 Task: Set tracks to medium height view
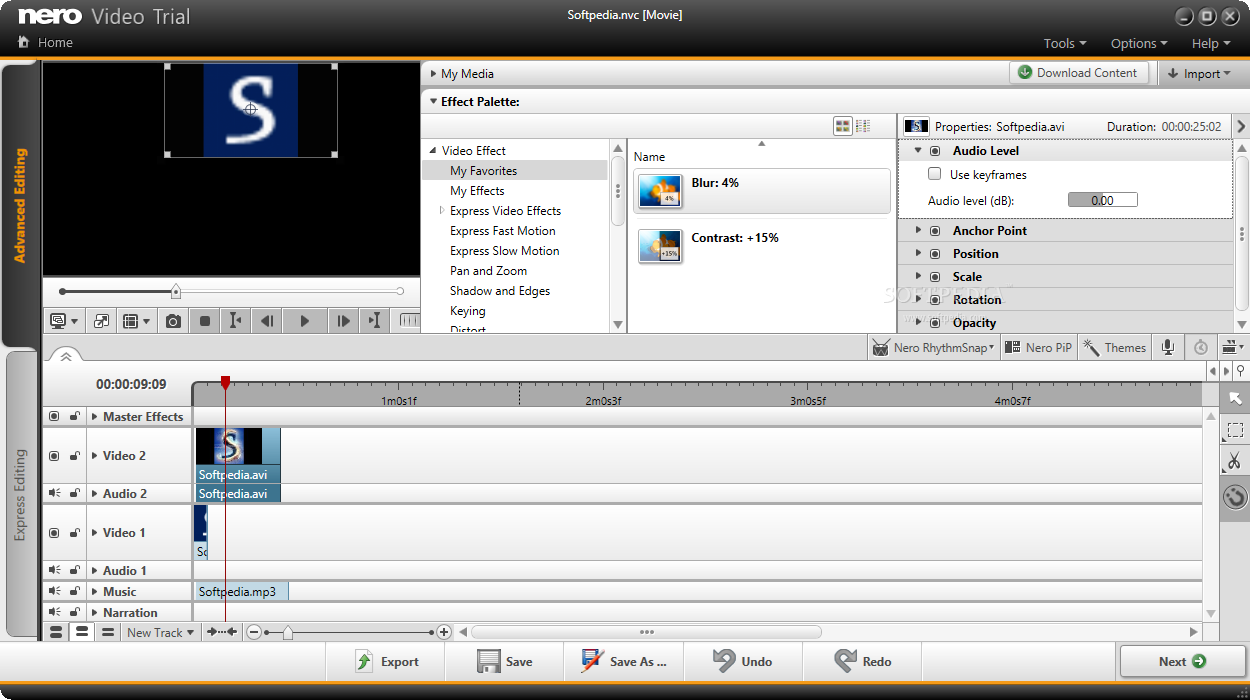click(82, 632)
